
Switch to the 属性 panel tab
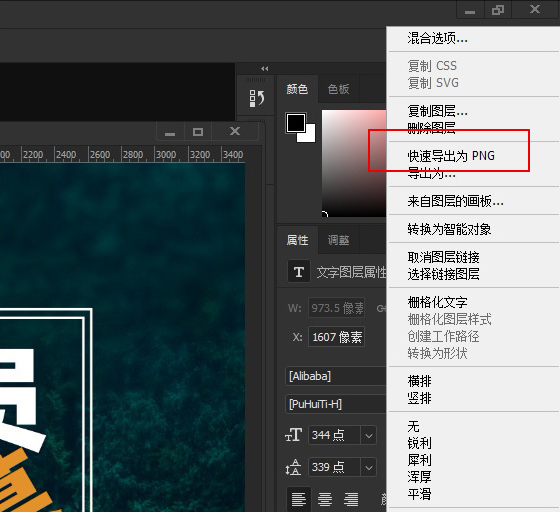[x=297, y=240]
